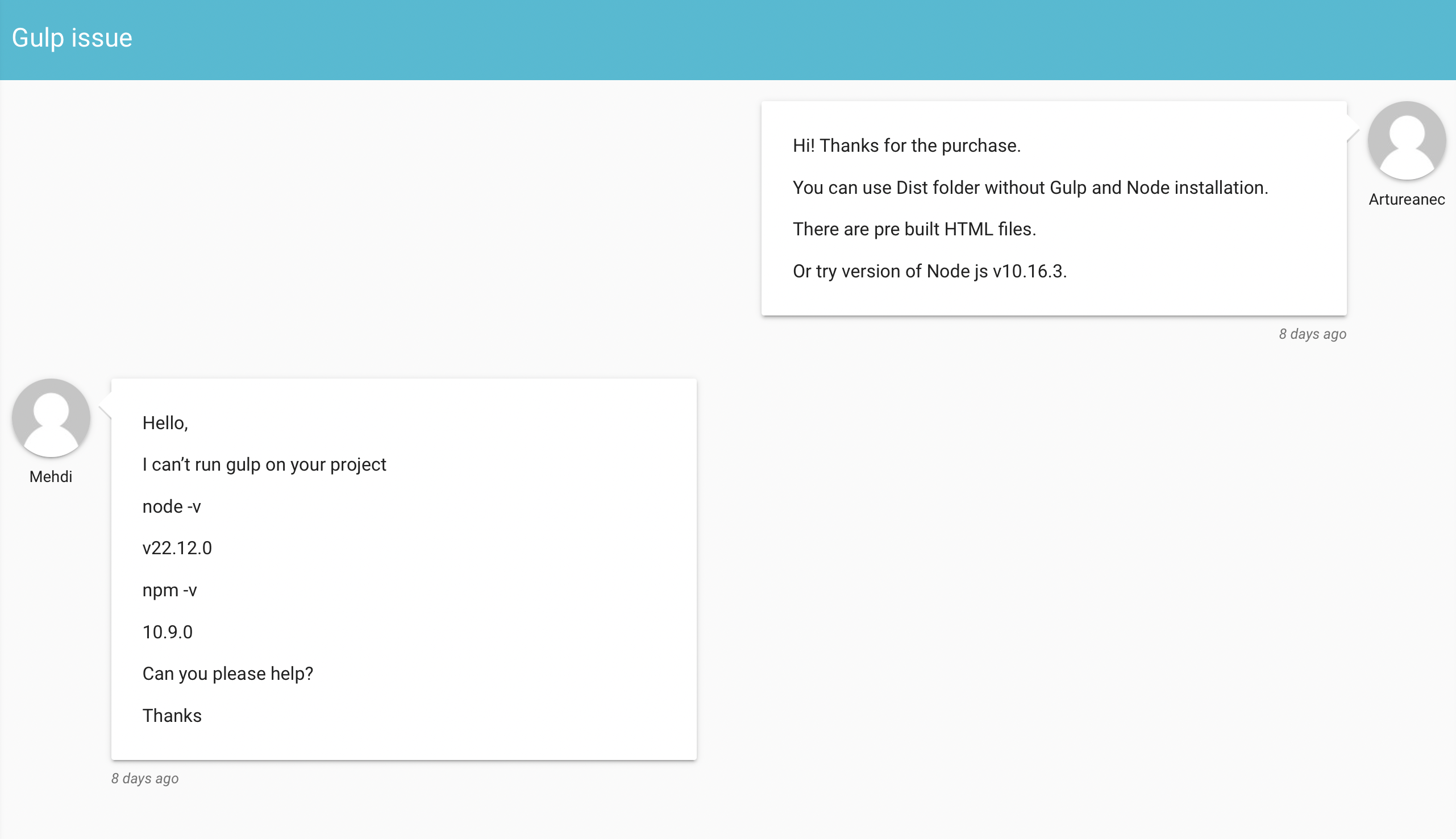Click the 10.9.0 version text
1456x839 pixels.
click(168, 633)
